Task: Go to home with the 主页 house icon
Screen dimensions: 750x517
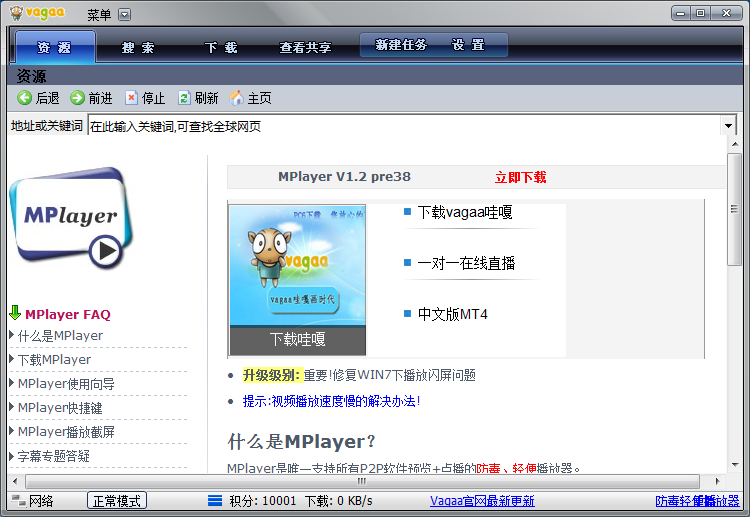Action: (236, 98)
